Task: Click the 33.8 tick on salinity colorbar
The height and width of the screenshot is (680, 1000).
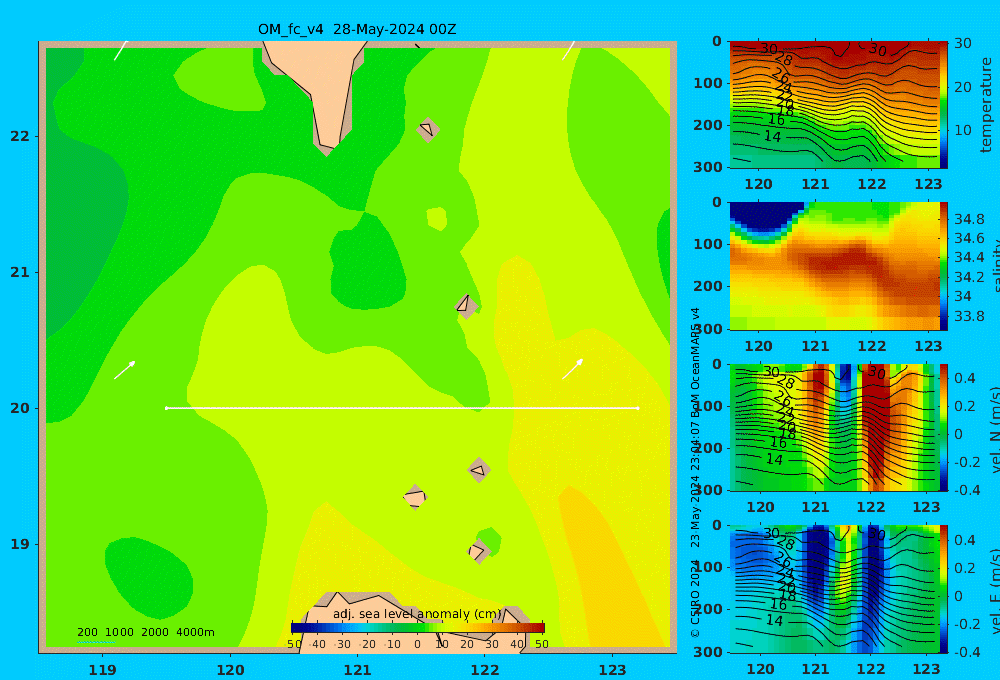Action: pos(969,316)
